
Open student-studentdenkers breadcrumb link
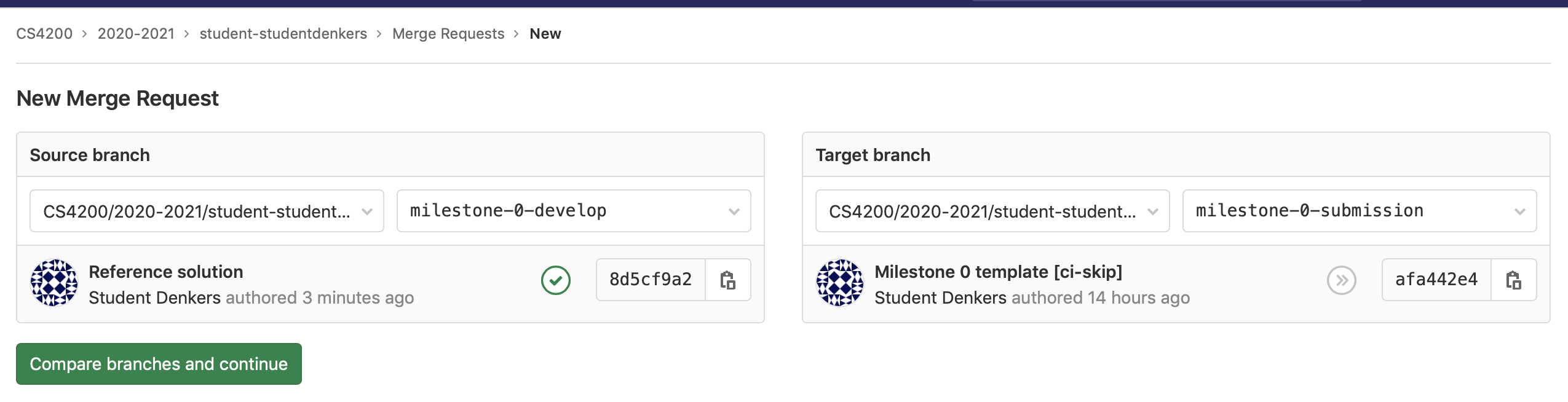coord(283,34)
